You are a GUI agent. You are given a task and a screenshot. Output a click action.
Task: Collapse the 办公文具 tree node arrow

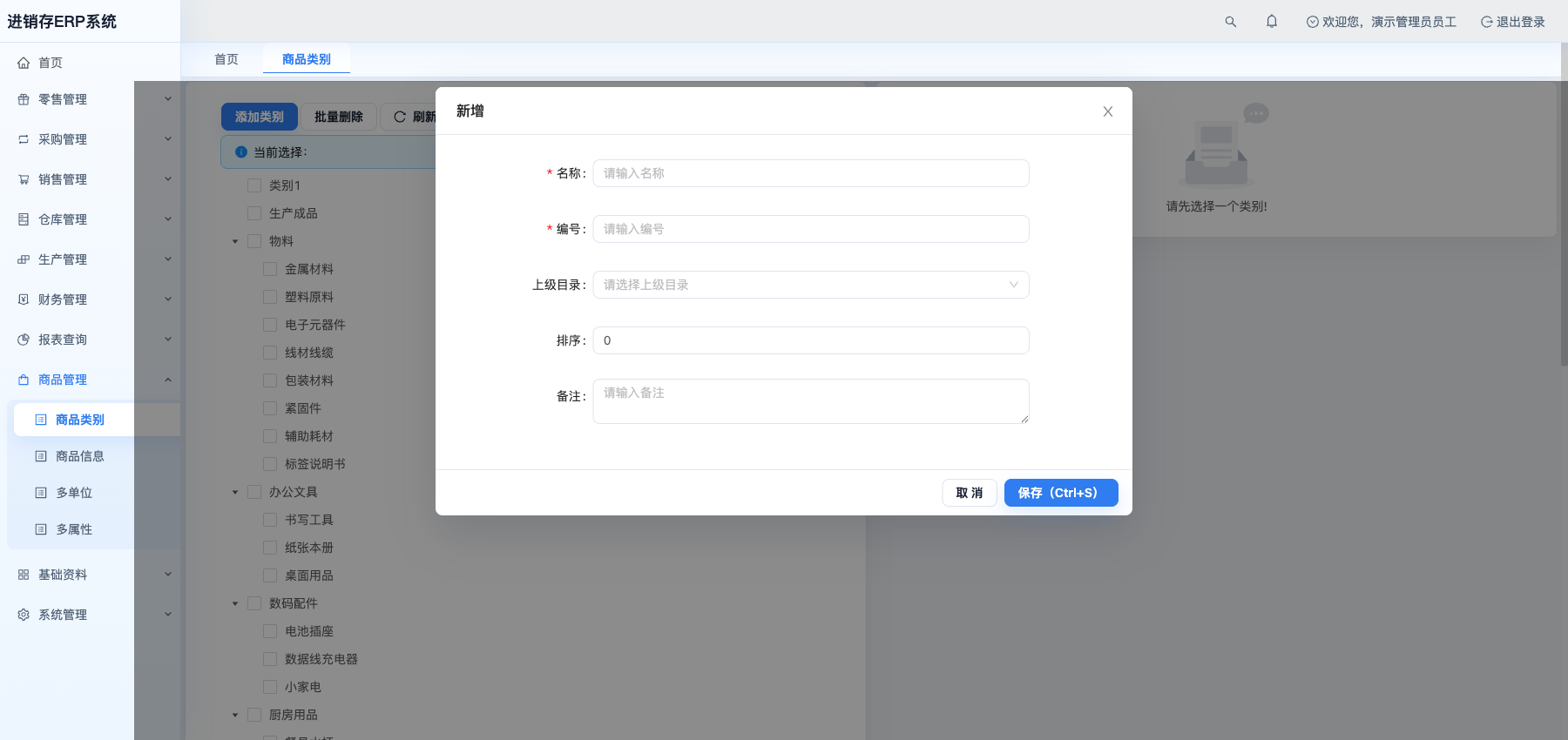click(235, 492)
